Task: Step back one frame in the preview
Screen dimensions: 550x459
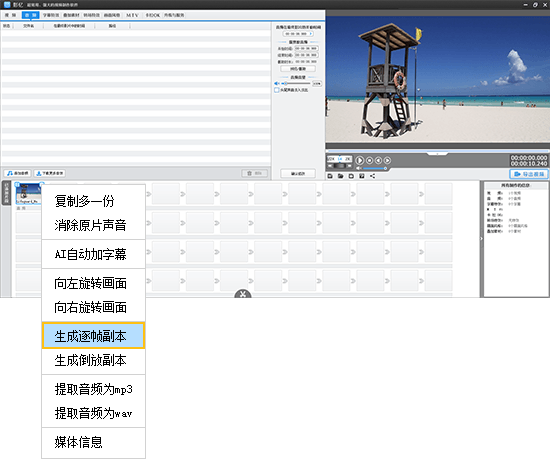Action: (378, 160)
